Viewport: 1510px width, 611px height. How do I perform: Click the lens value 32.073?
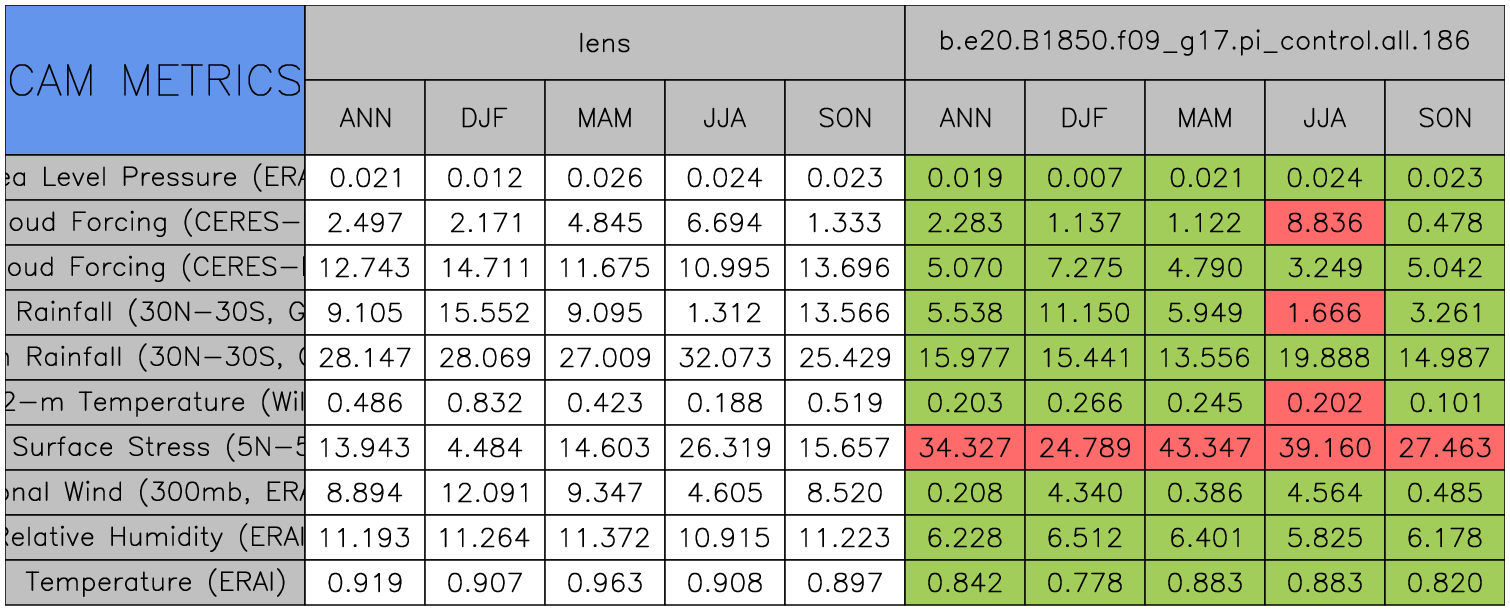pos(724,358)
